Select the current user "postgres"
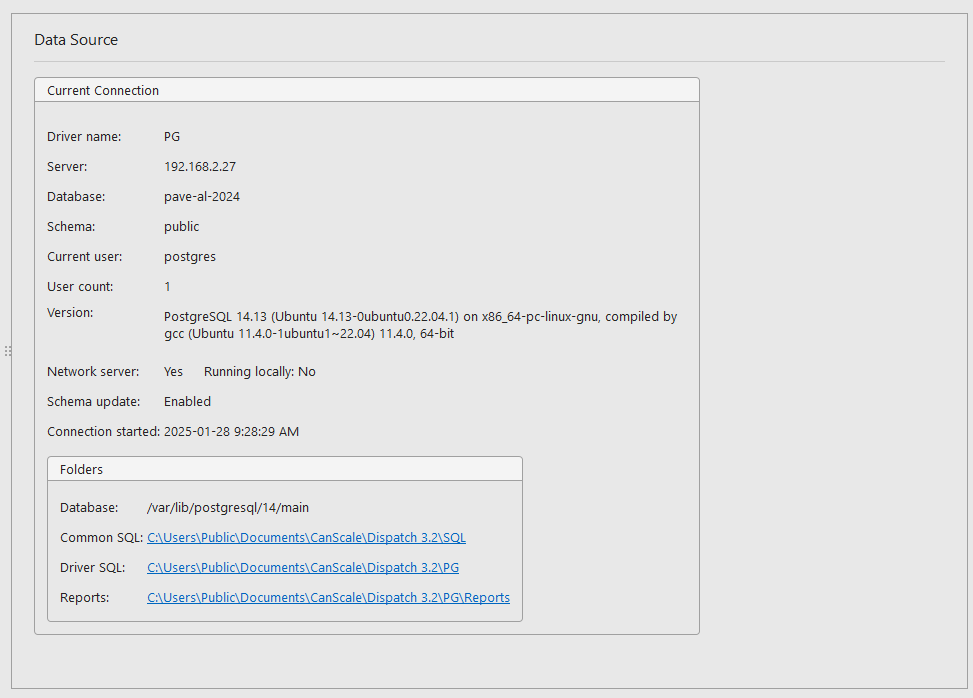 point(190,256)
